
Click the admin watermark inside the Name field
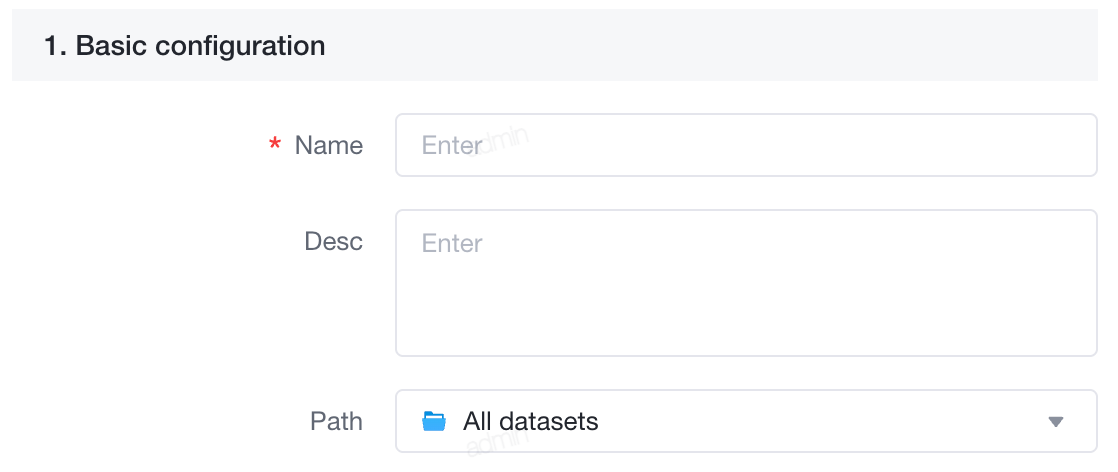coord(497,141)
